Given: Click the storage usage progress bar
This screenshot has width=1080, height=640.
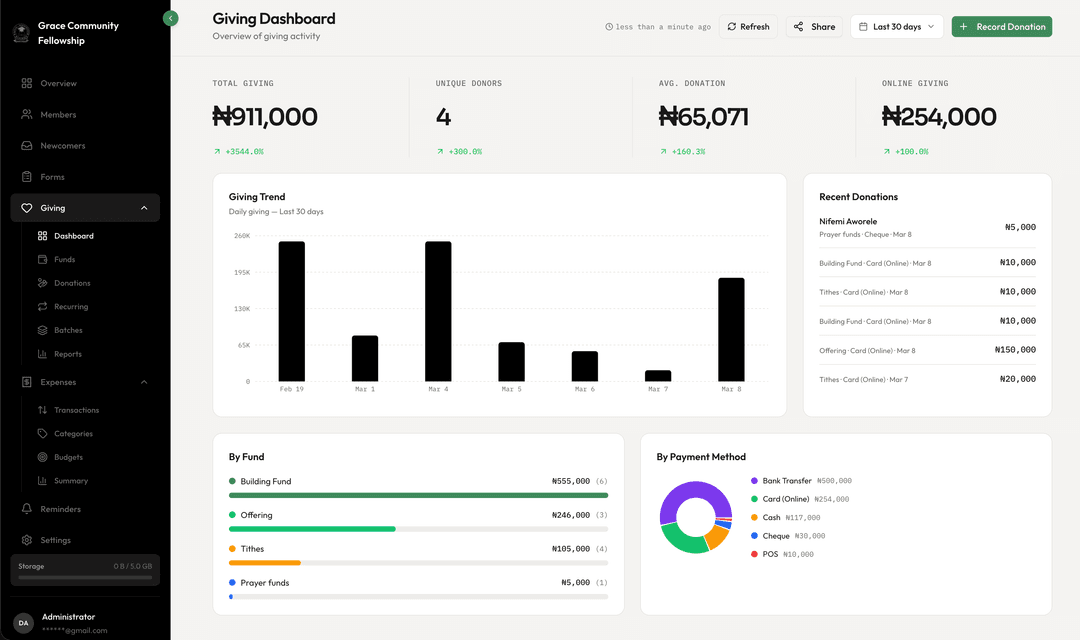Looking at the screenshot, I should point(85,578).
